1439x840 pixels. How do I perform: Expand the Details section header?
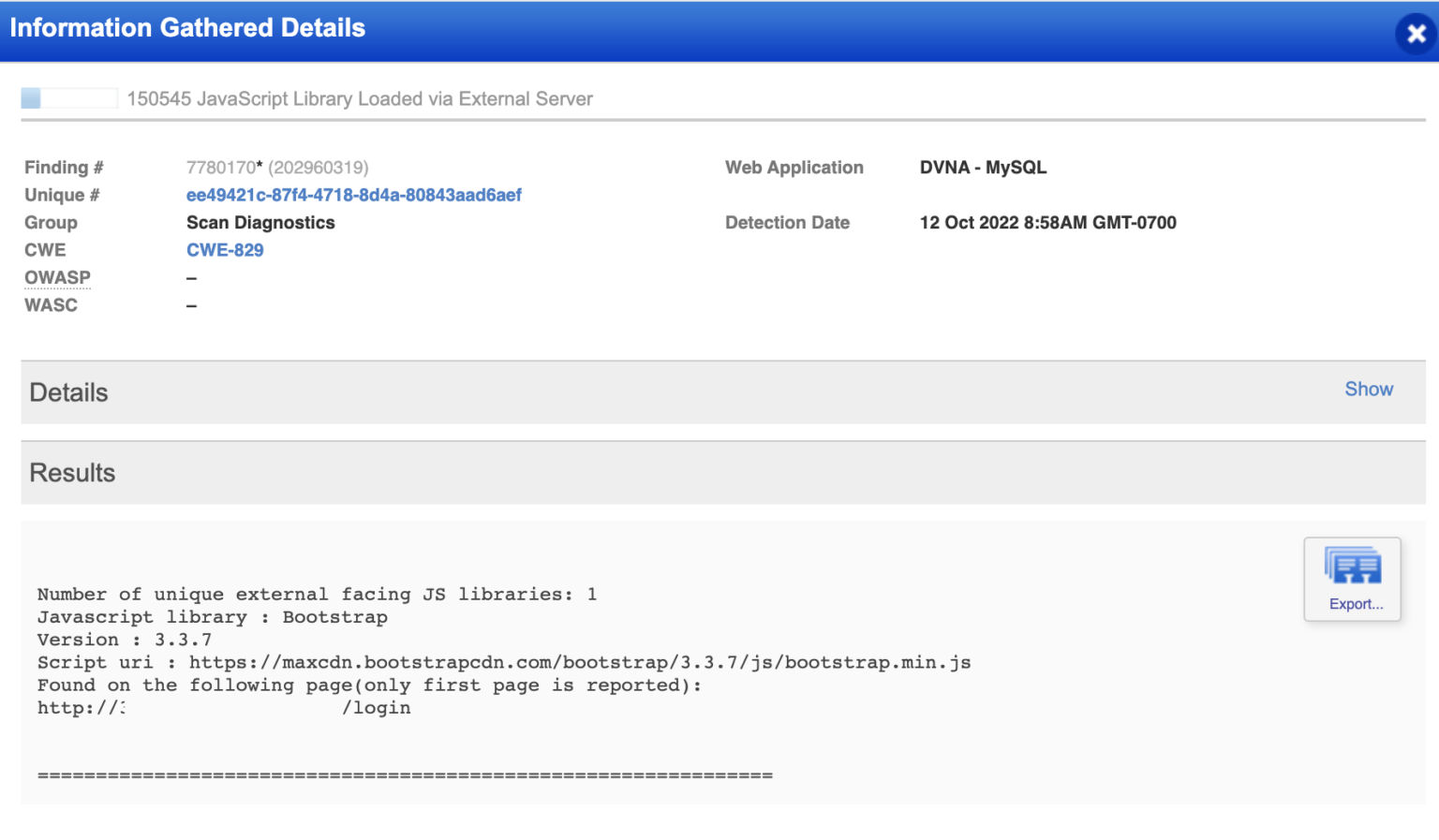click(x=723, y=392)
